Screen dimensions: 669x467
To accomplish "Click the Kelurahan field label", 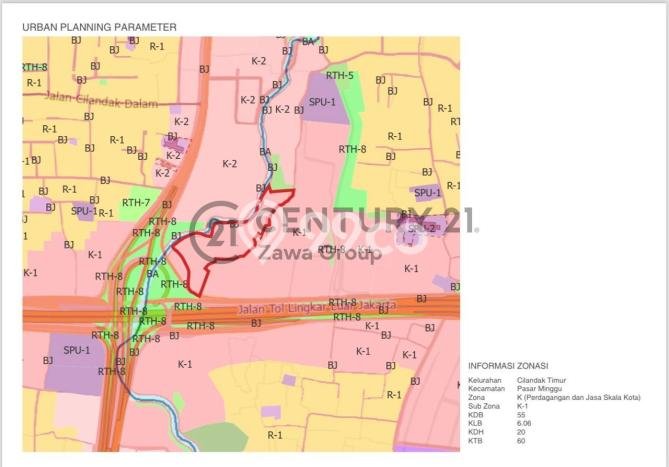I will tap(485, 380).
